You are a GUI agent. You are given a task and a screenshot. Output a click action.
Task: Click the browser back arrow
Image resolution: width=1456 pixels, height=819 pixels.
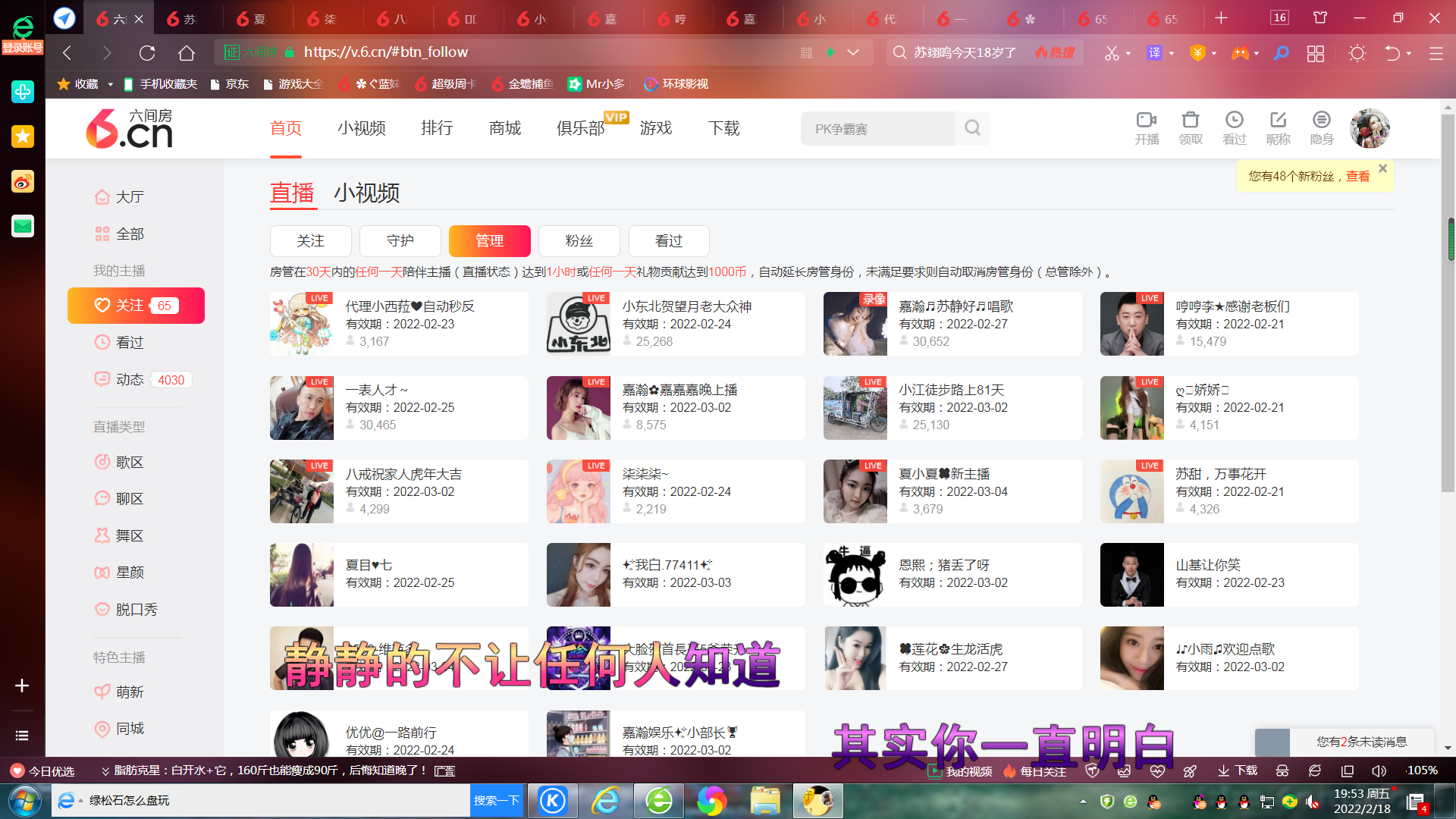(67, 52)
